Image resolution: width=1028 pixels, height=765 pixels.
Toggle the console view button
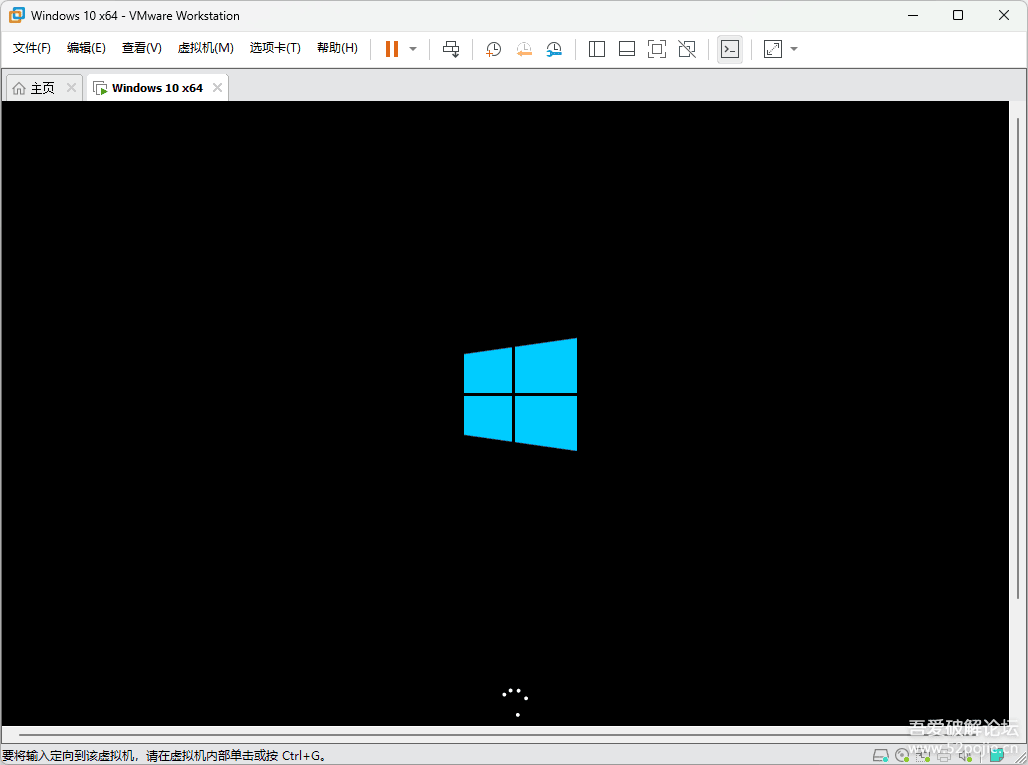pyautogui.click(x=730, y=48)
